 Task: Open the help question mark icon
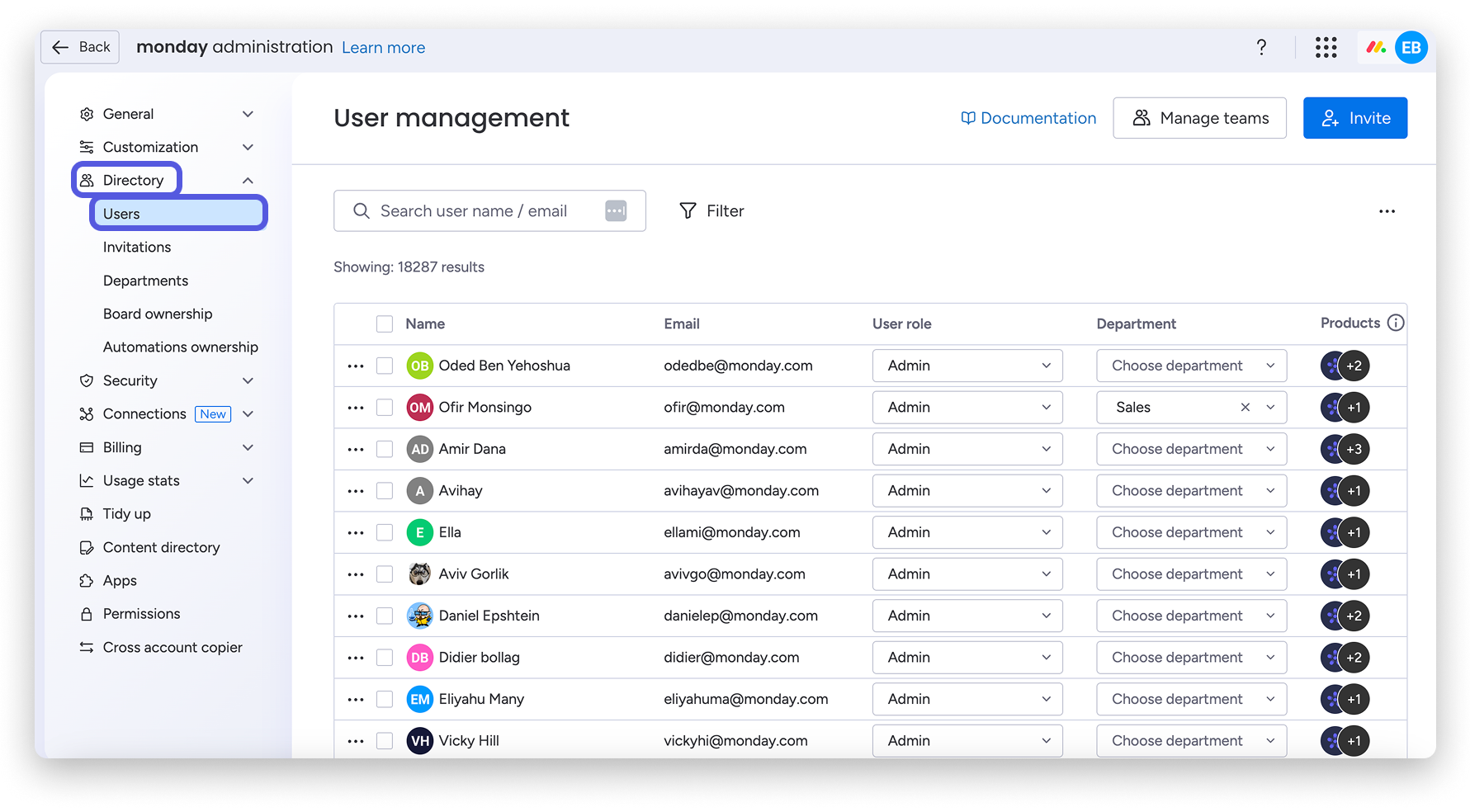click(x=1261, y=48)
